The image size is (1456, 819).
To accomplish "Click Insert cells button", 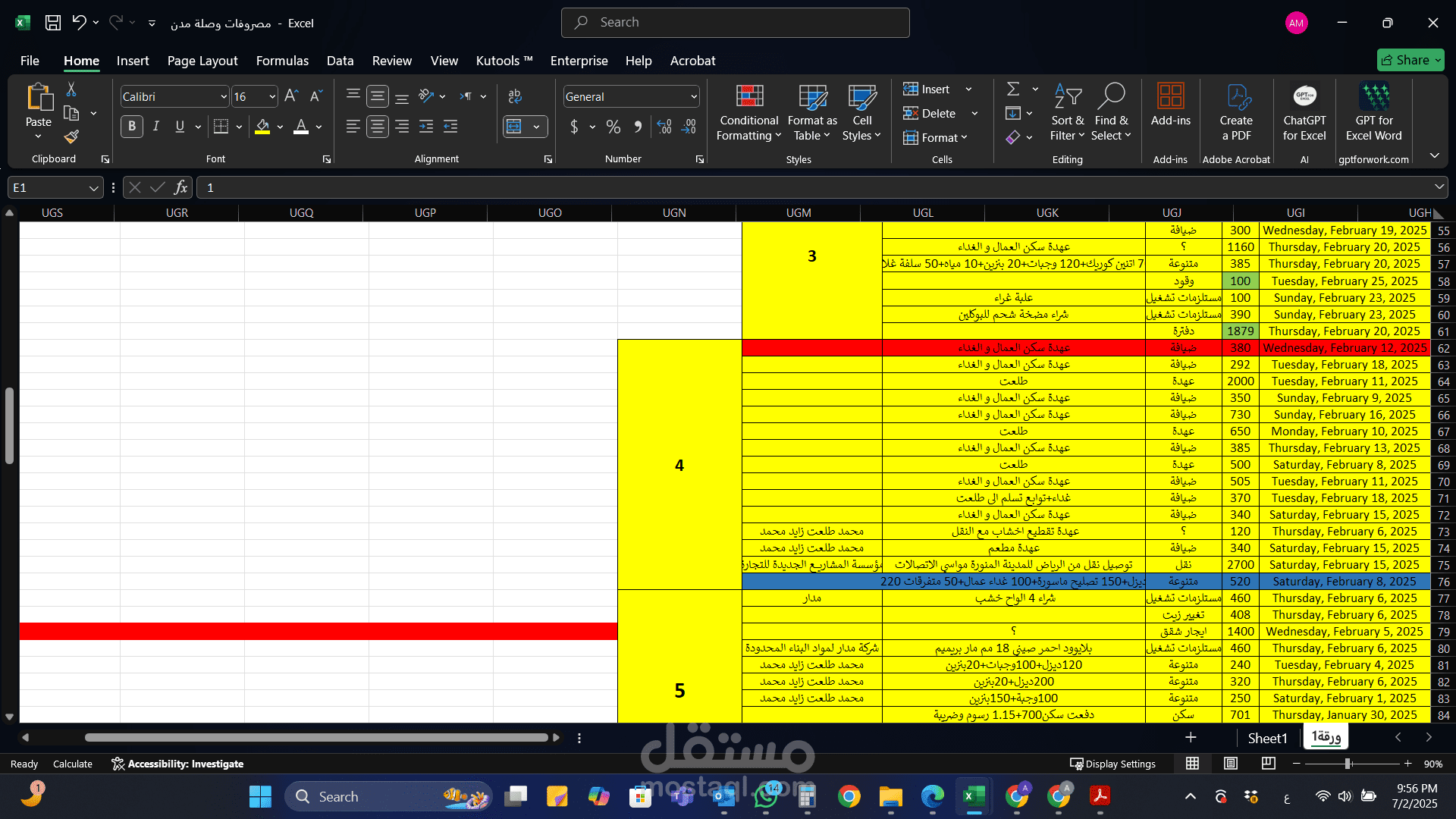I will [x=927, y=89].
